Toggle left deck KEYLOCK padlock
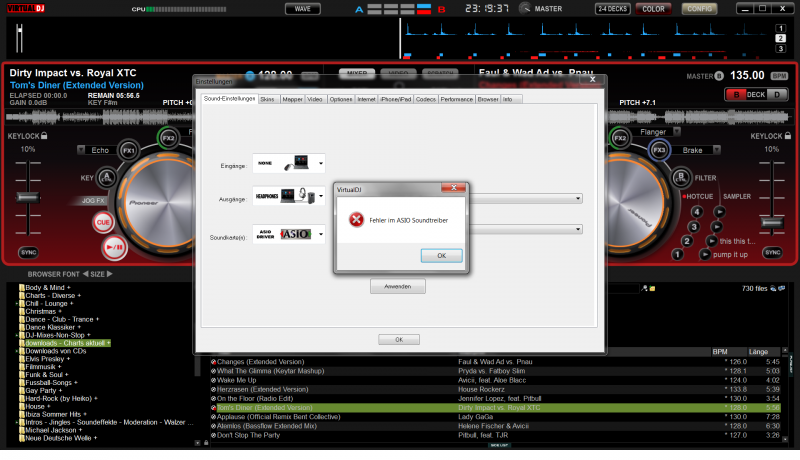The width and height of the screenshot is (800, 460). coord(44,136)
